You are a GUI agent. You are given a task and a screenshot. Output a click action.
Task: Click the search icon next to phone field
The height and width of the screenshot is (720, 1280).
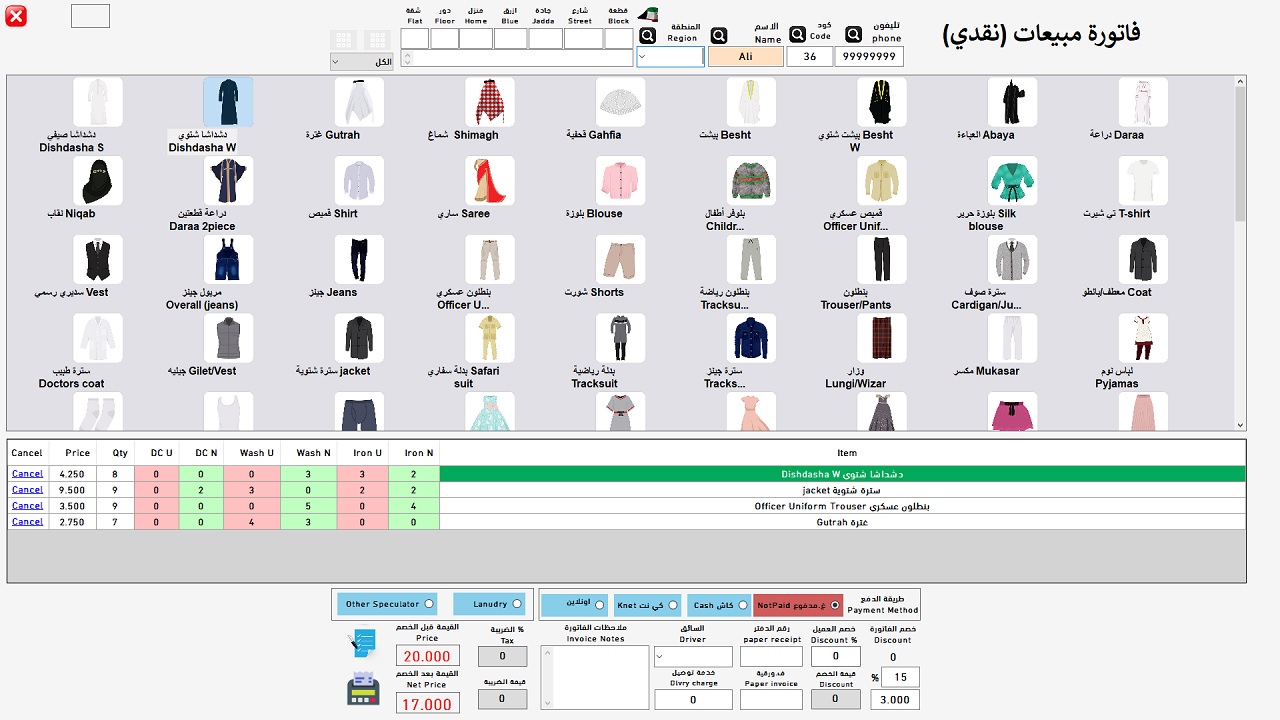853,35
